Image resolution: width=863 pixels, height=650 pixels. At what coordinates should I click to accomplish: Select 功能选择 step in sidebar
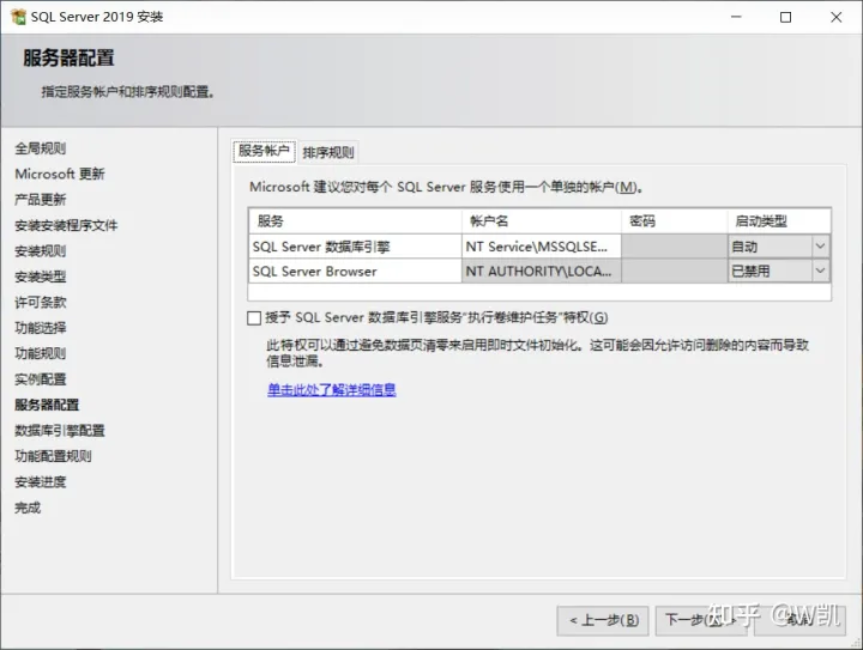point(40,328)
